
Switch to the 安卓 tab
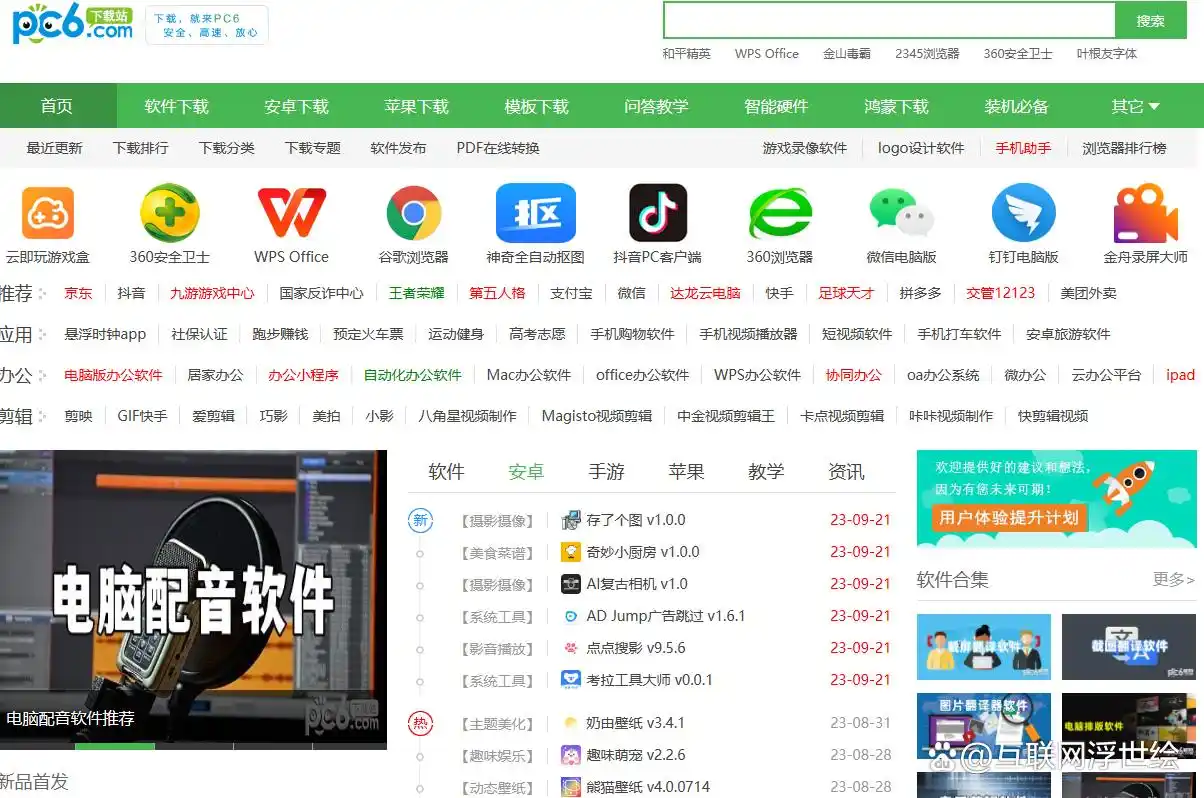click(x=526, y=471)
